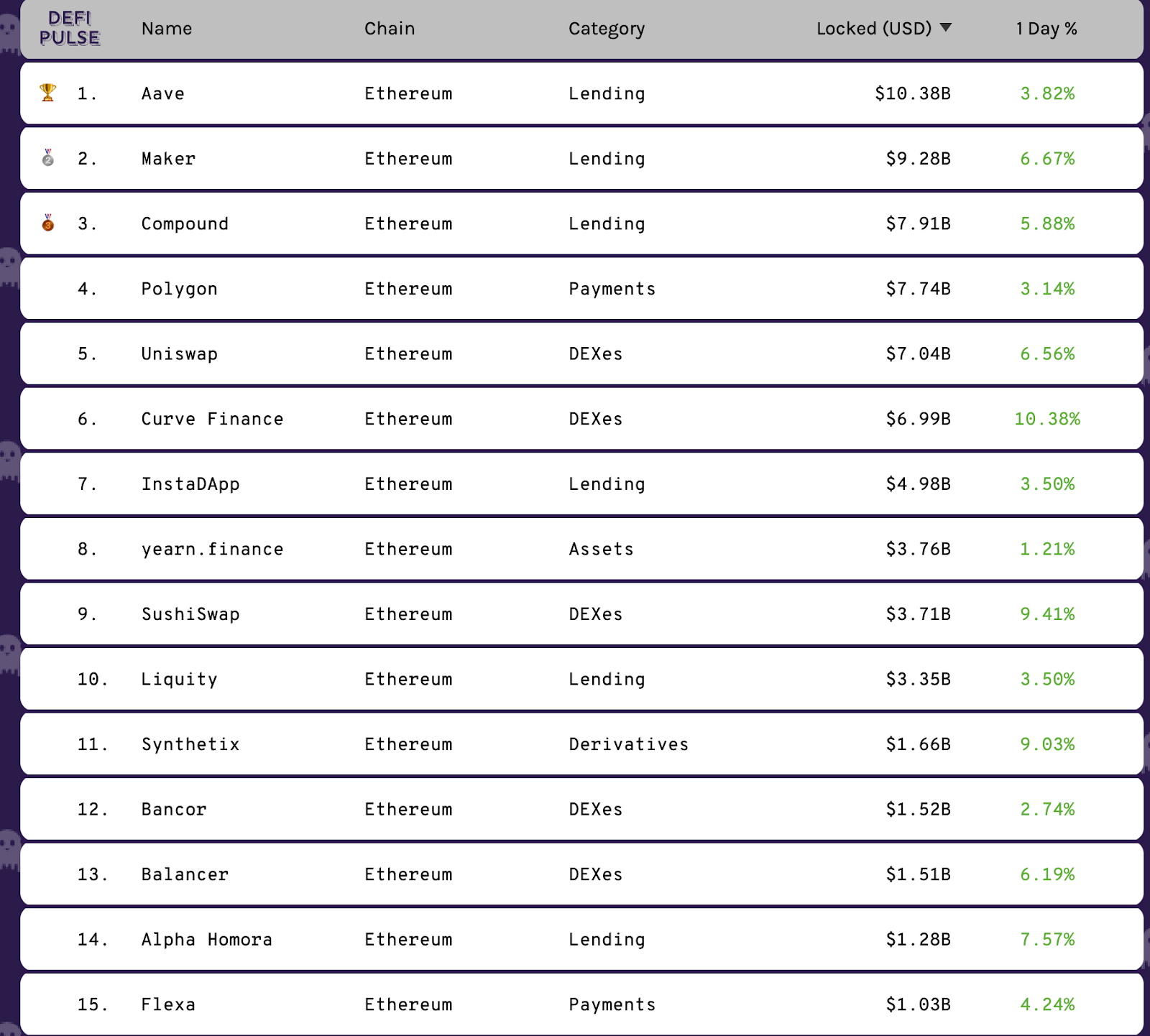Open the Polygon payments row

point(581,289)
